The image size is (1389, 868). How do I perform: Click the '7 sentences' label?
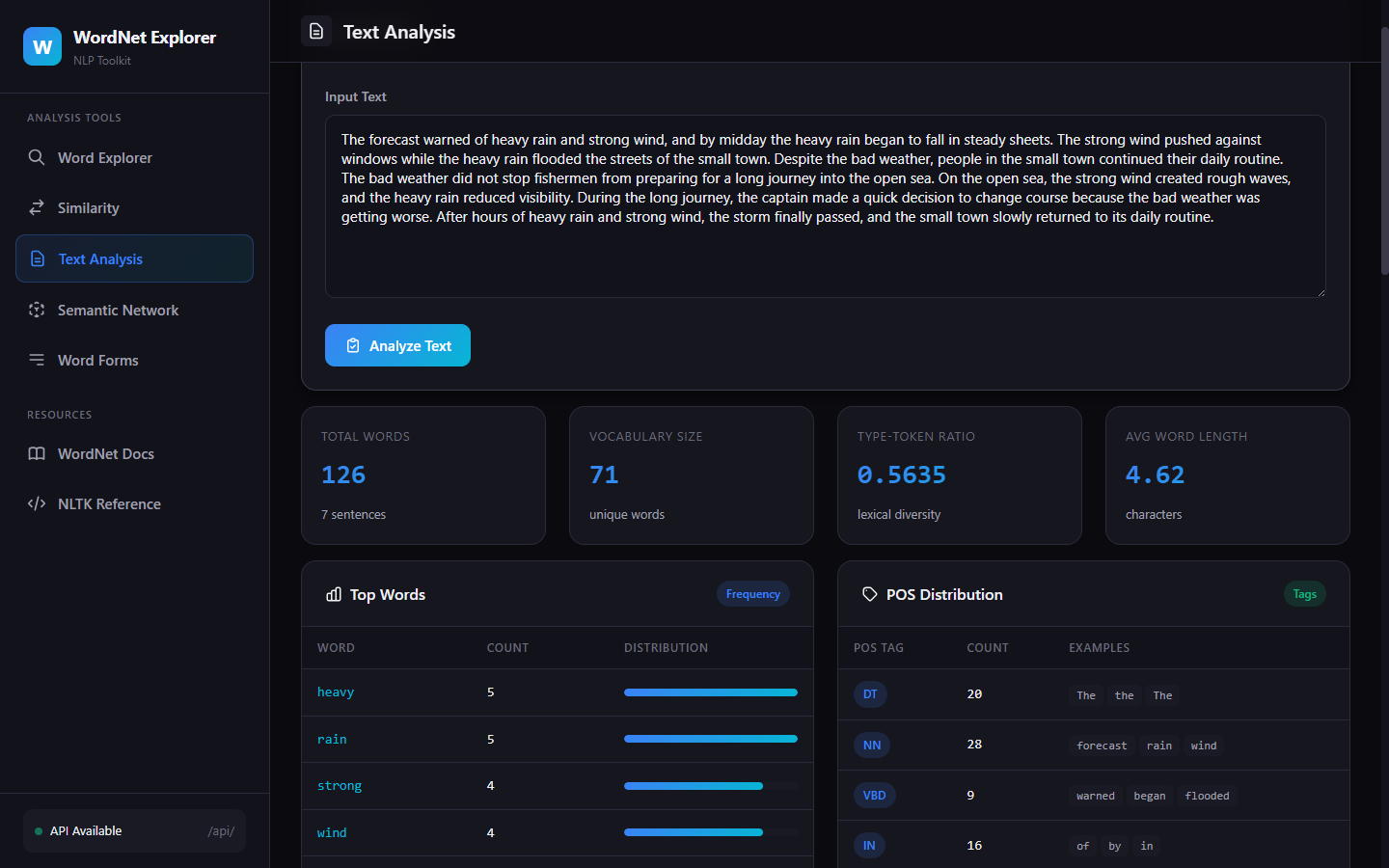coord(353,514)
